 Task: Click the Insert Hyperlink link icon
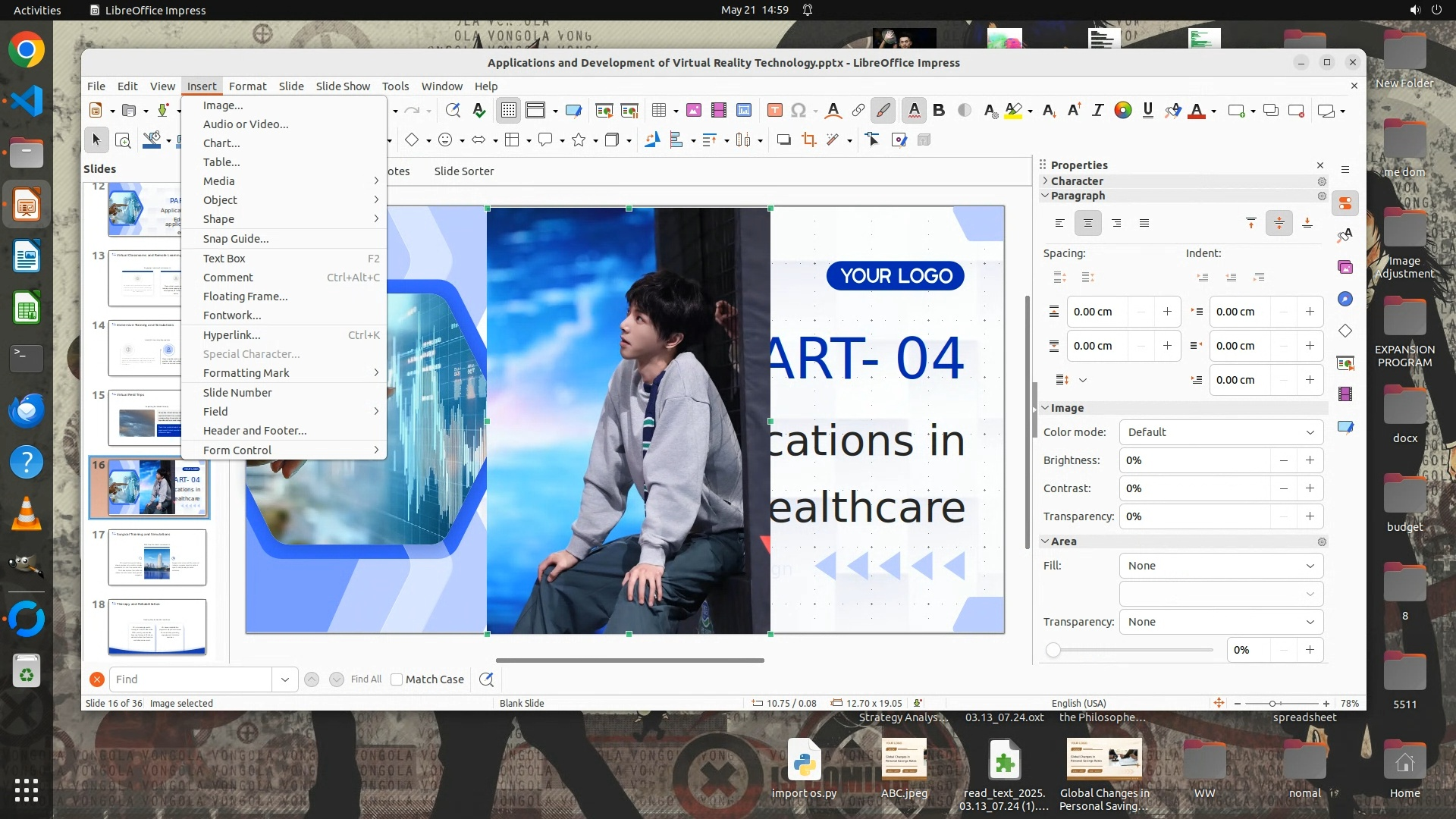click(x=858, y=111)
